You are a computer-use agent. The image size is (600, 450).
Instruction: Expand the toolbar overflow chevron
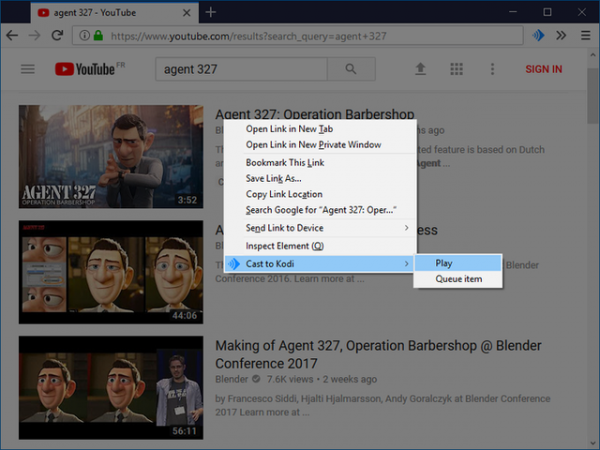[561, 35]
